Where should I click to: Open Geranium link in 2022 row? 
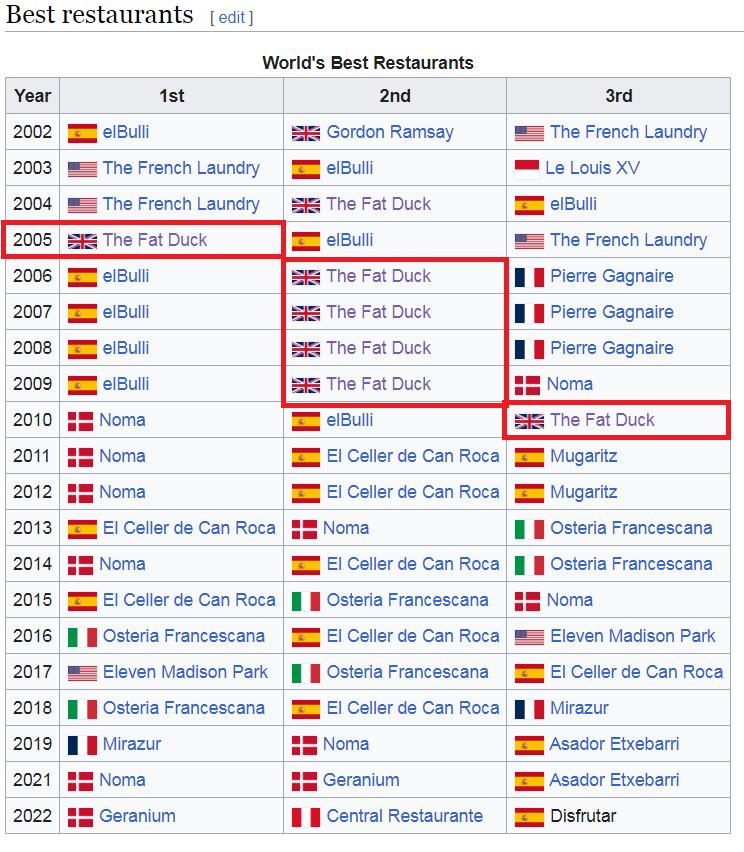137,816
